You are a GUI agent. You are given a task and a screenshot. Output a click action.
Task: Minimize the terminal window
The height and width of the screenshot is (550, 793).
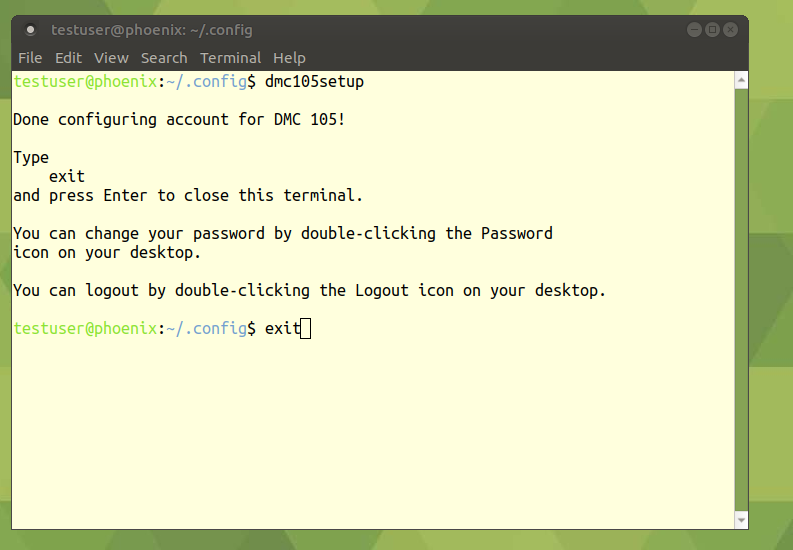[x=694, y=30]
